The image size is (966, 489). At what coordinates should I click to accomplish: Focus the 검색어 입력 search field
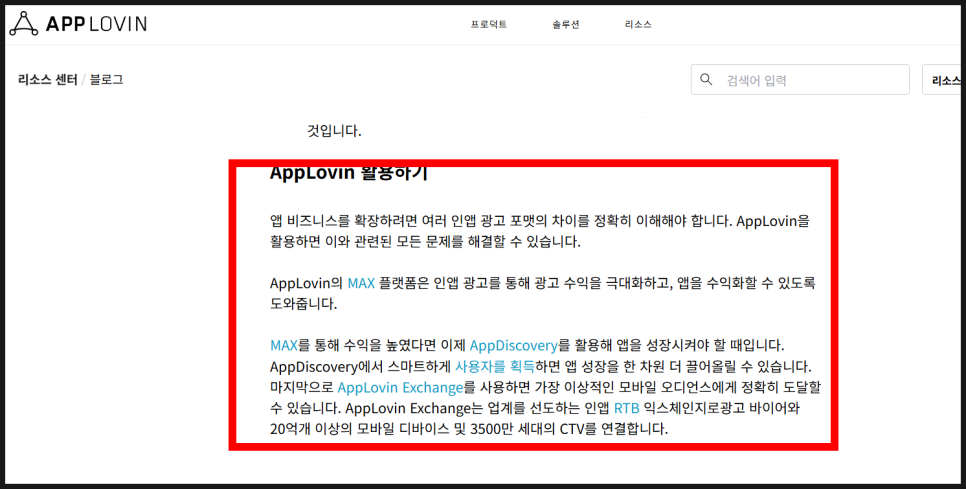[x=800, y=79]
